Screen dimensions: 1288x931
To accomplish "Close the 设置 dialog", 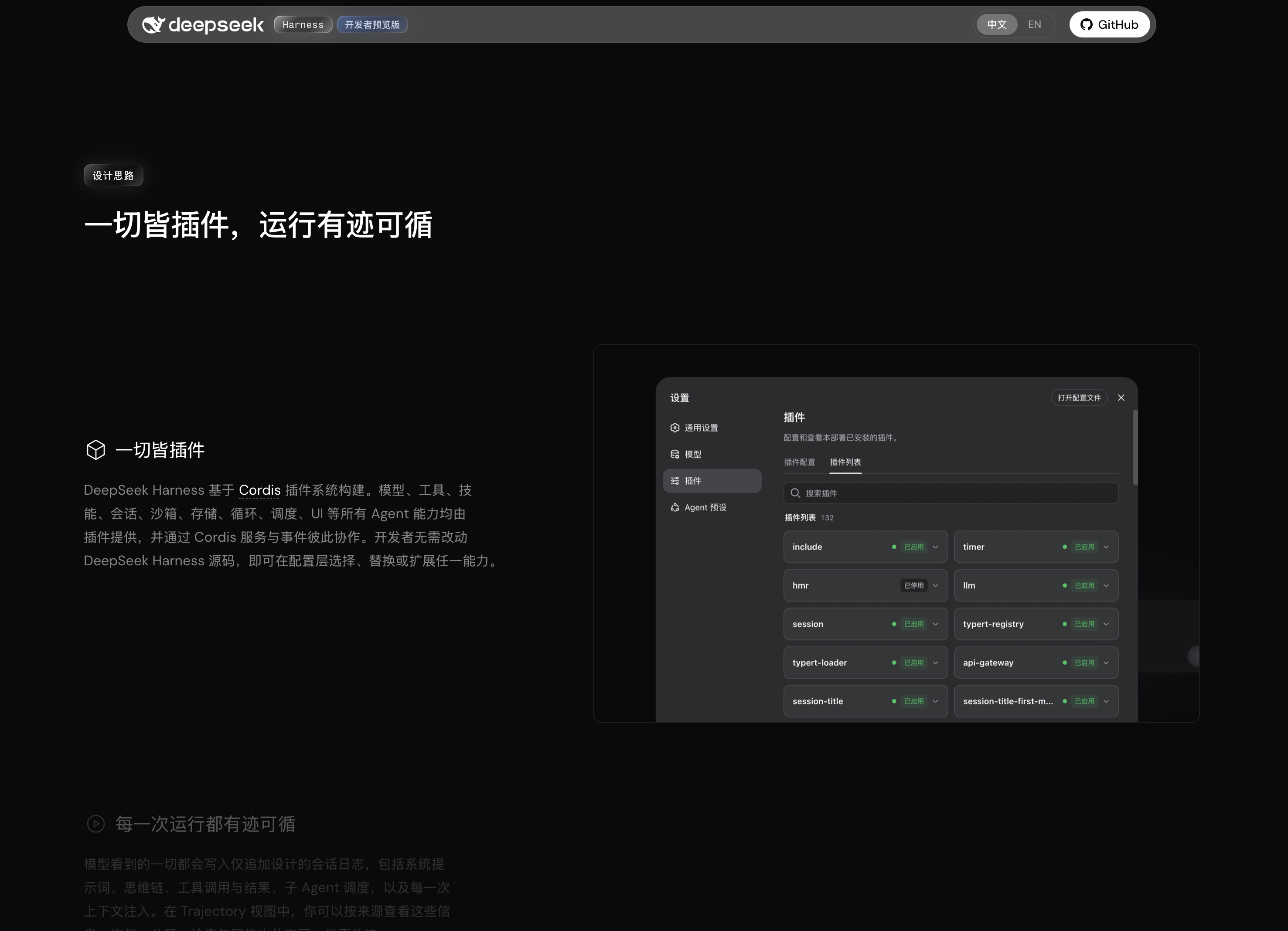I will click(x=1121, y=398).
